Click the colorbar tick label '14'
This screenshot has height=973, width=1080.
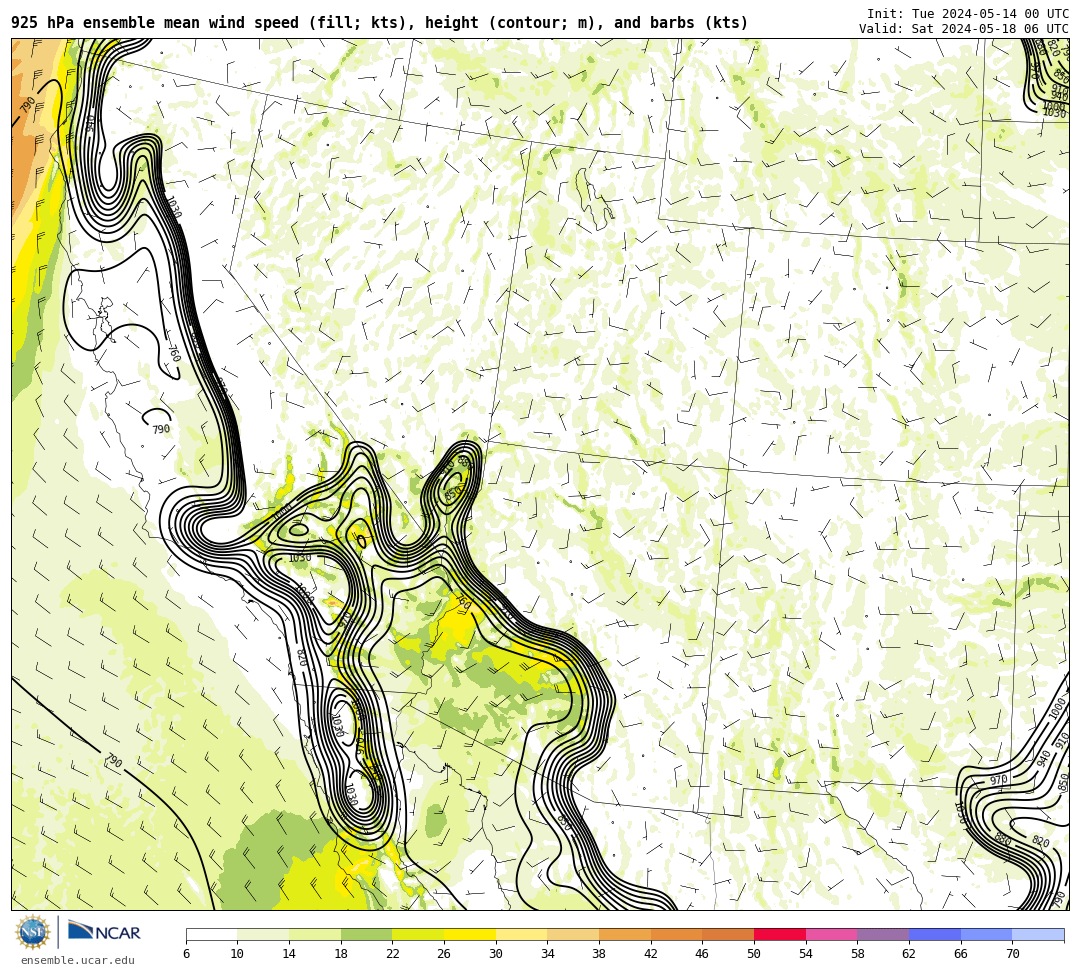[x=289, y=954]
